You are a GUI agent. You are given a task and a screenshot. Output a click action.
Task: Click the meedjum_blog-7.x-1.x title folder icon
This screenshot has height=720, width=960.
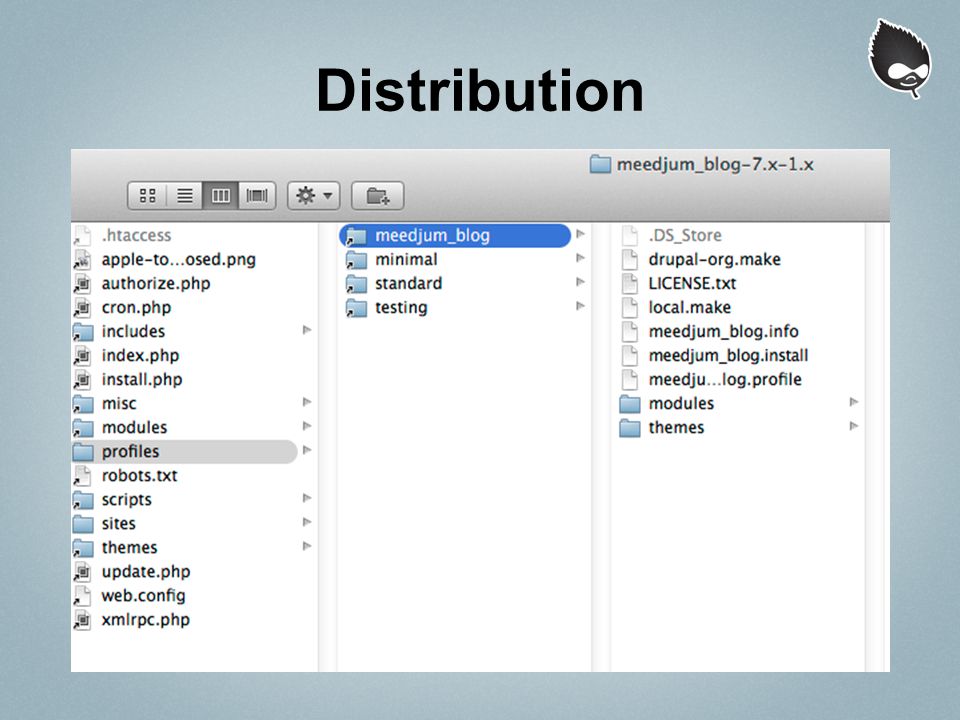pos(600,164)
